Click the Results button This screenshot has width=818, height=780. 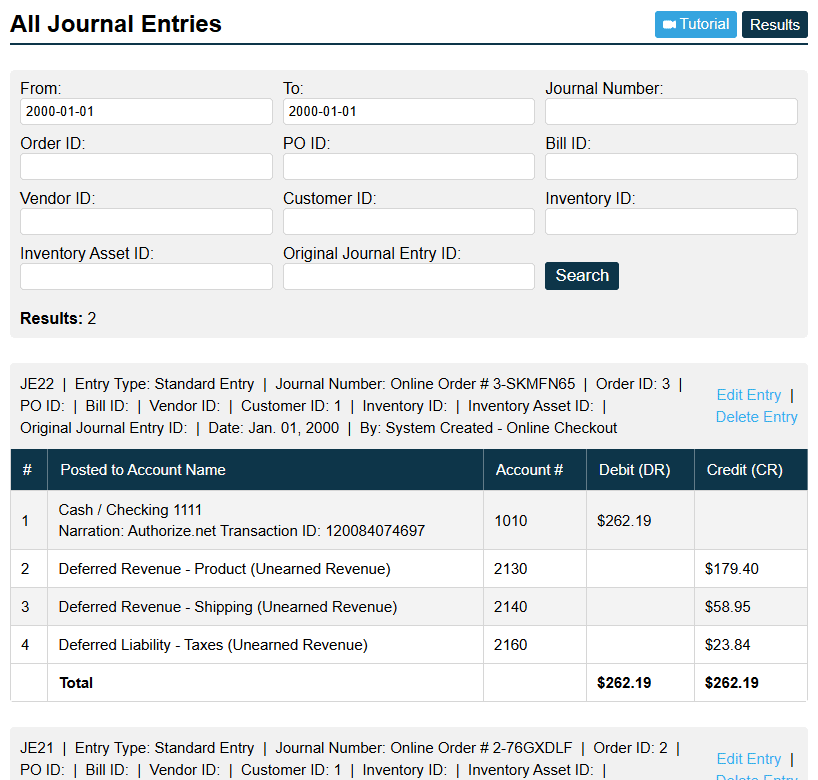[775, 24]
